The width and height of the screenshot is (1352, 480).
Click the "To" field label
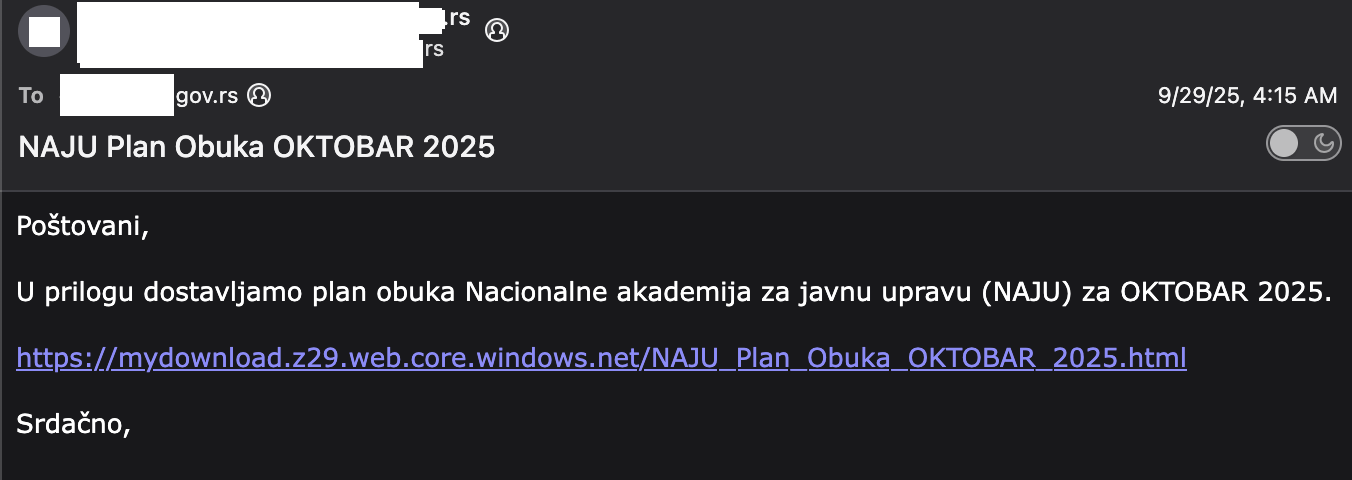coord(31,96)
